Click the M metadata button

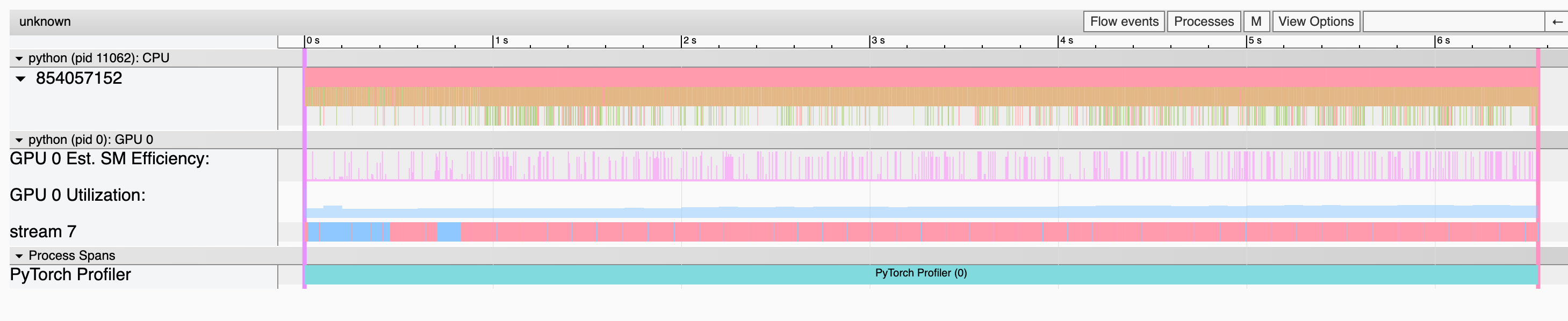[1256, 21]
